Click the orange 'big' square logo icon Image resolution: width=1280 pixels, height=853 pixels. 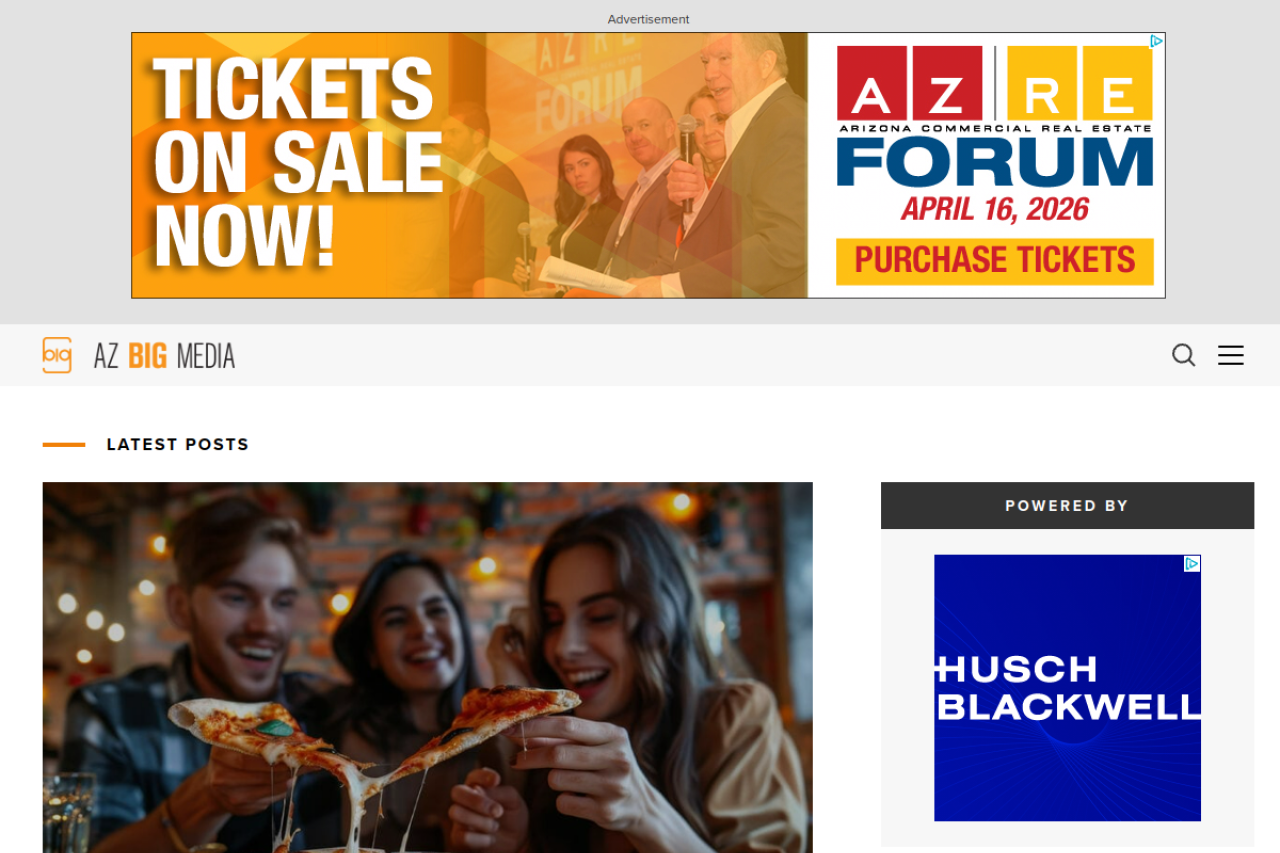point(57,355)
